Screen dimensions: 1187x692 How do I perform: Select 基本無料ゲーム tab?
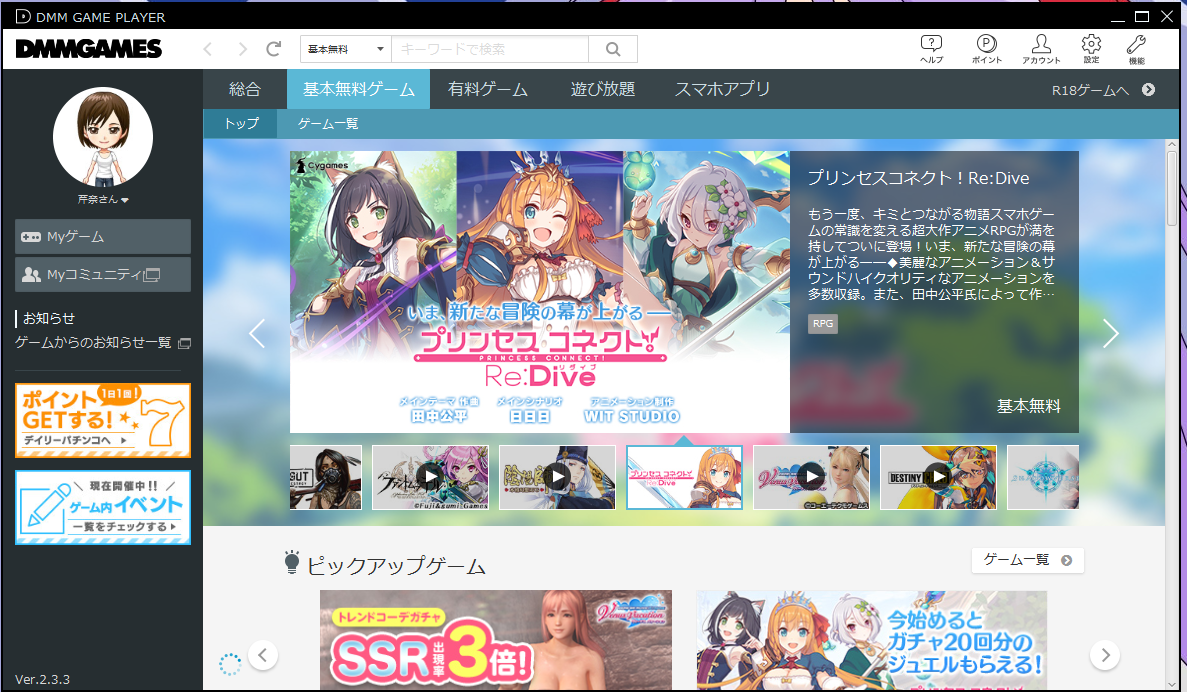point(359,89)
